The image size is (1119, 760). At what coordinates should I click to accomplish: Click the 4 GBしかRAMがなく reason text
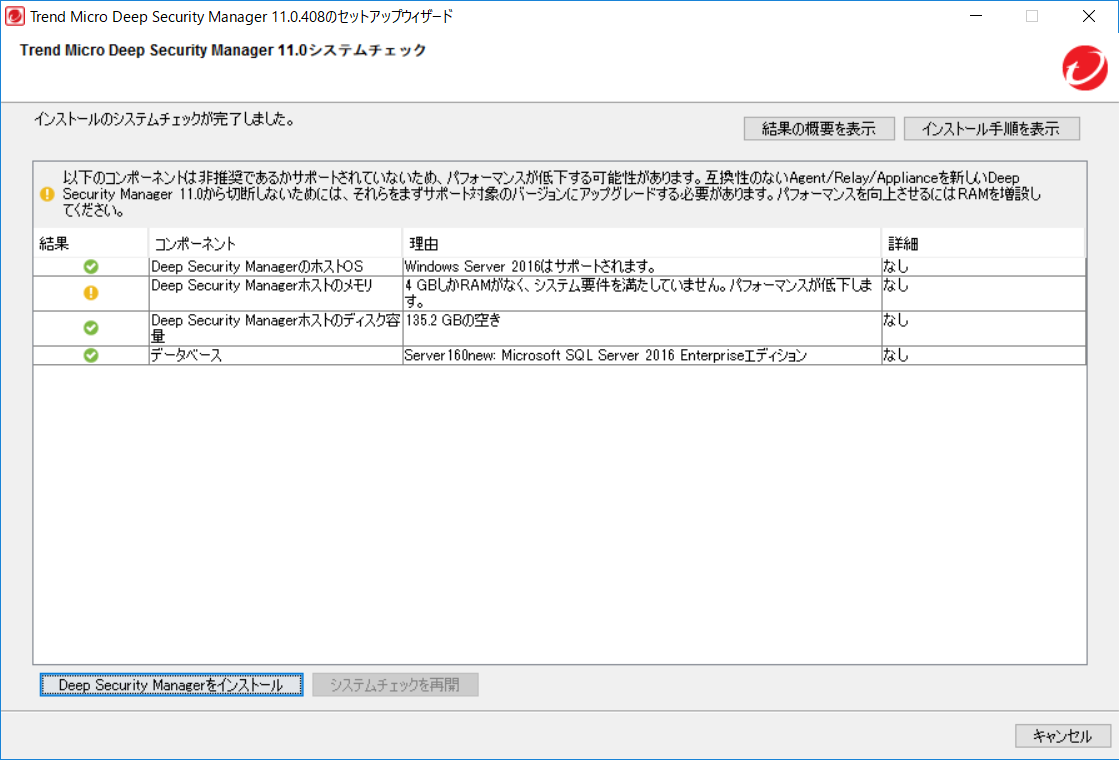638,293
